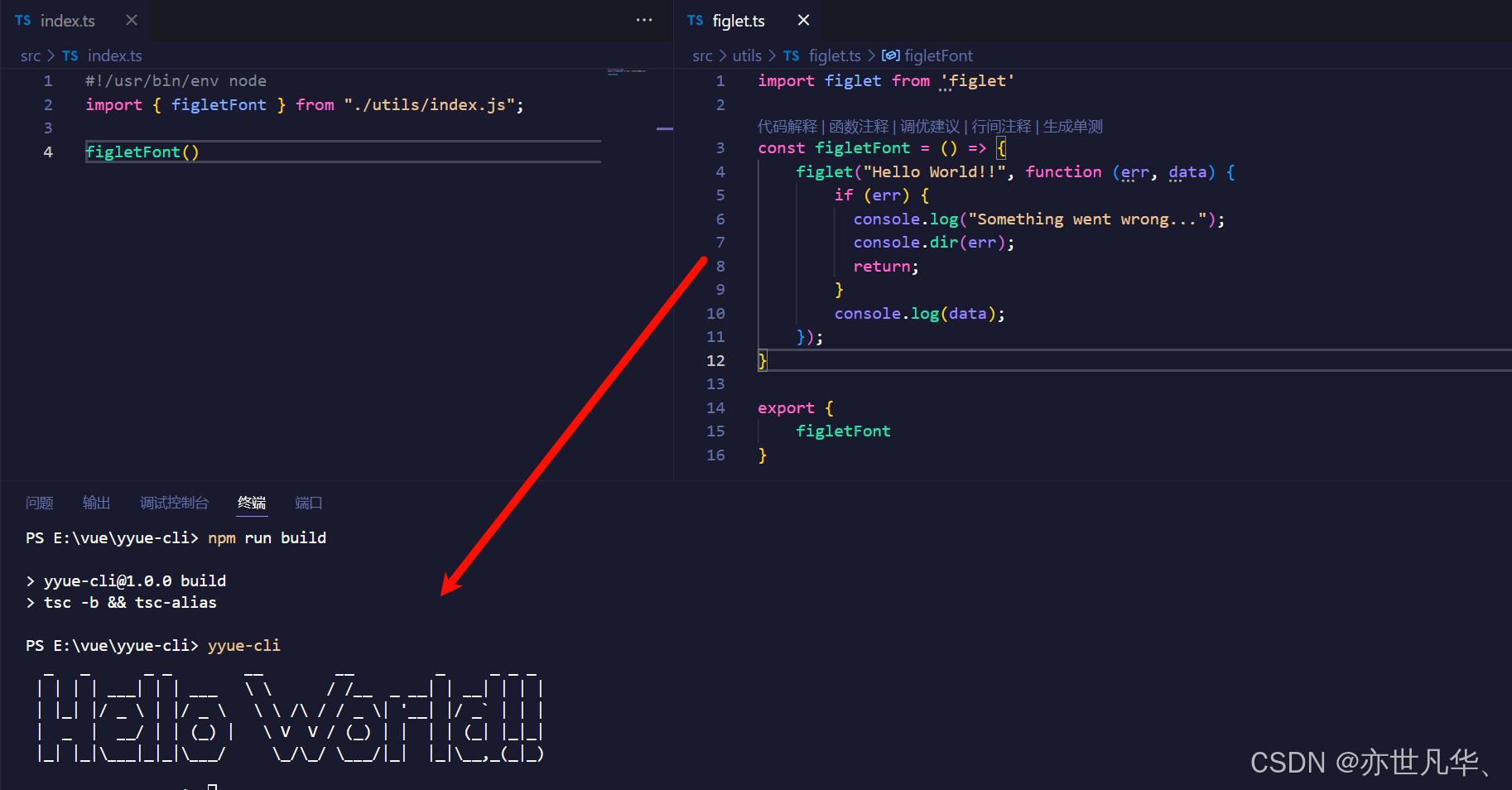
Task: Click the figletFont() call on line 4
Action: click(142, 152)
